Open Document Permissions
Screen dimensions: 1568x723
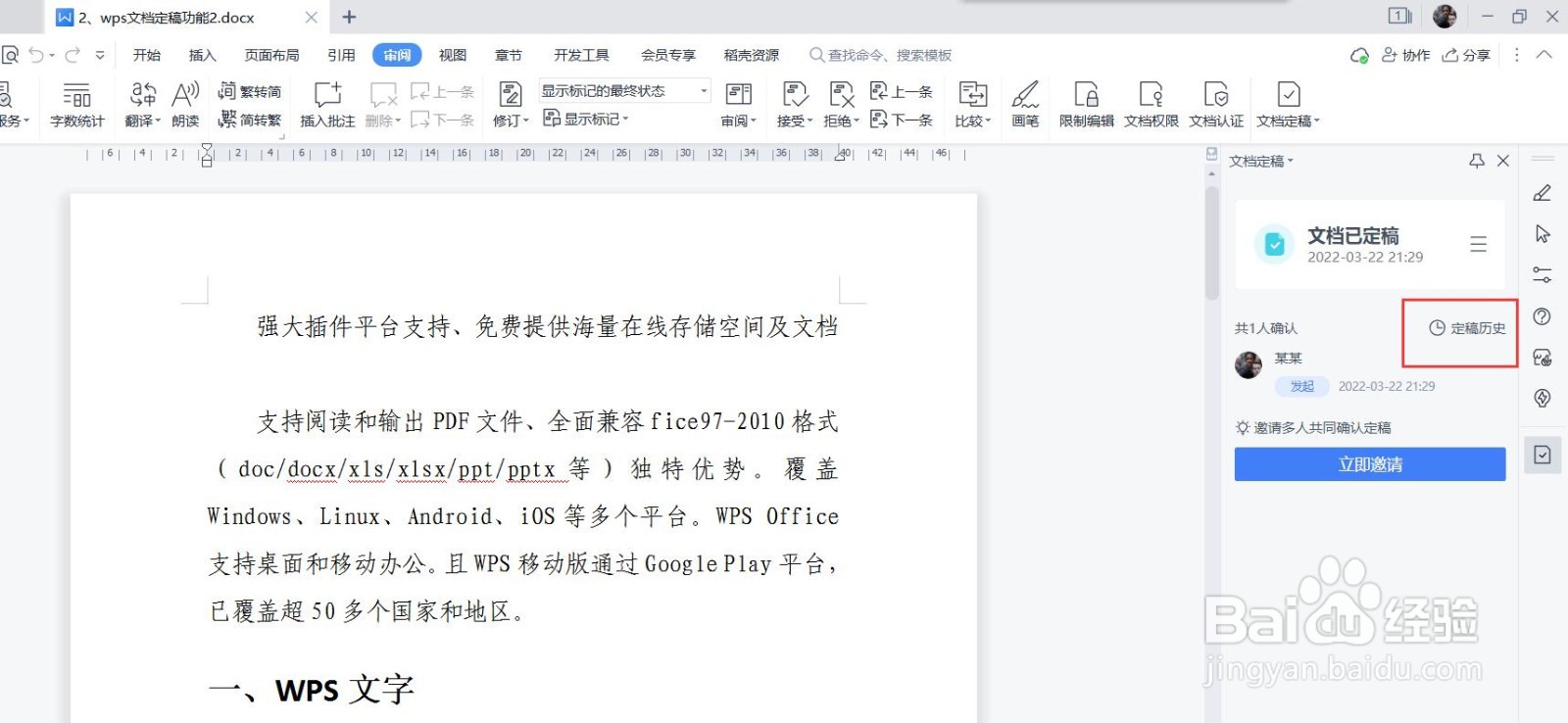point(1151,105)
